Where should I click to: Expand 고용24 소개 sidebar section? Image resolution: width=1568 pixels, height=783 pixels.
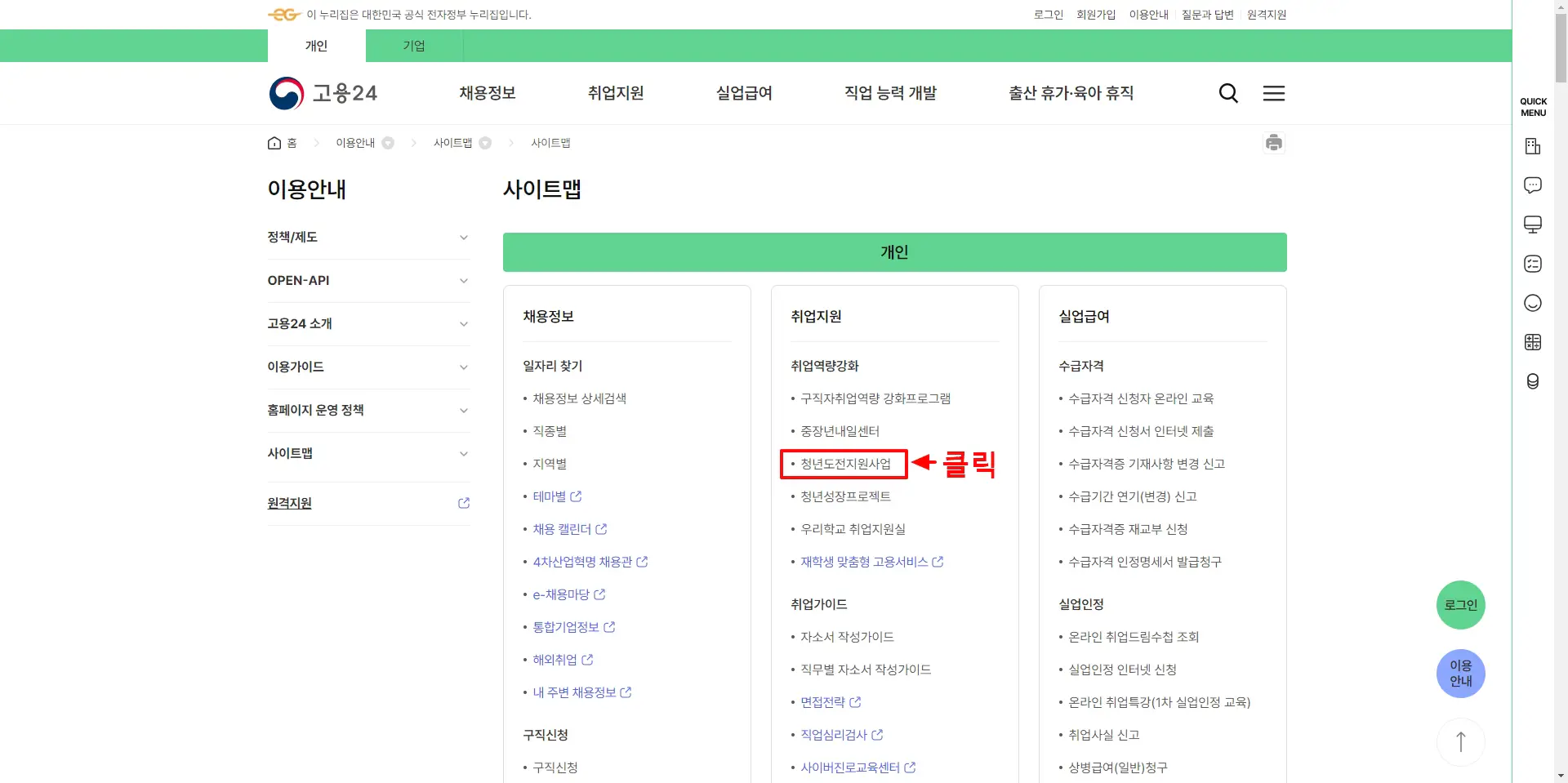[x=369, y=324]
